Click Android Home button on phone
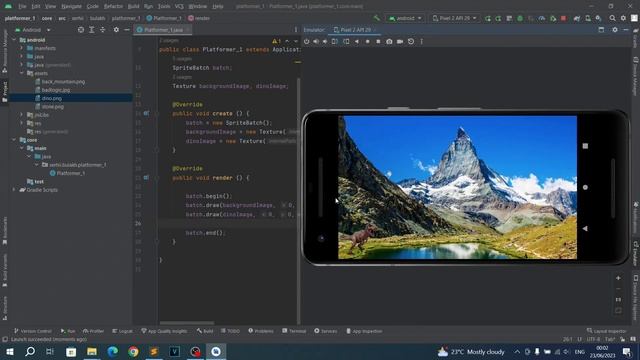 (x=585, y=187)
